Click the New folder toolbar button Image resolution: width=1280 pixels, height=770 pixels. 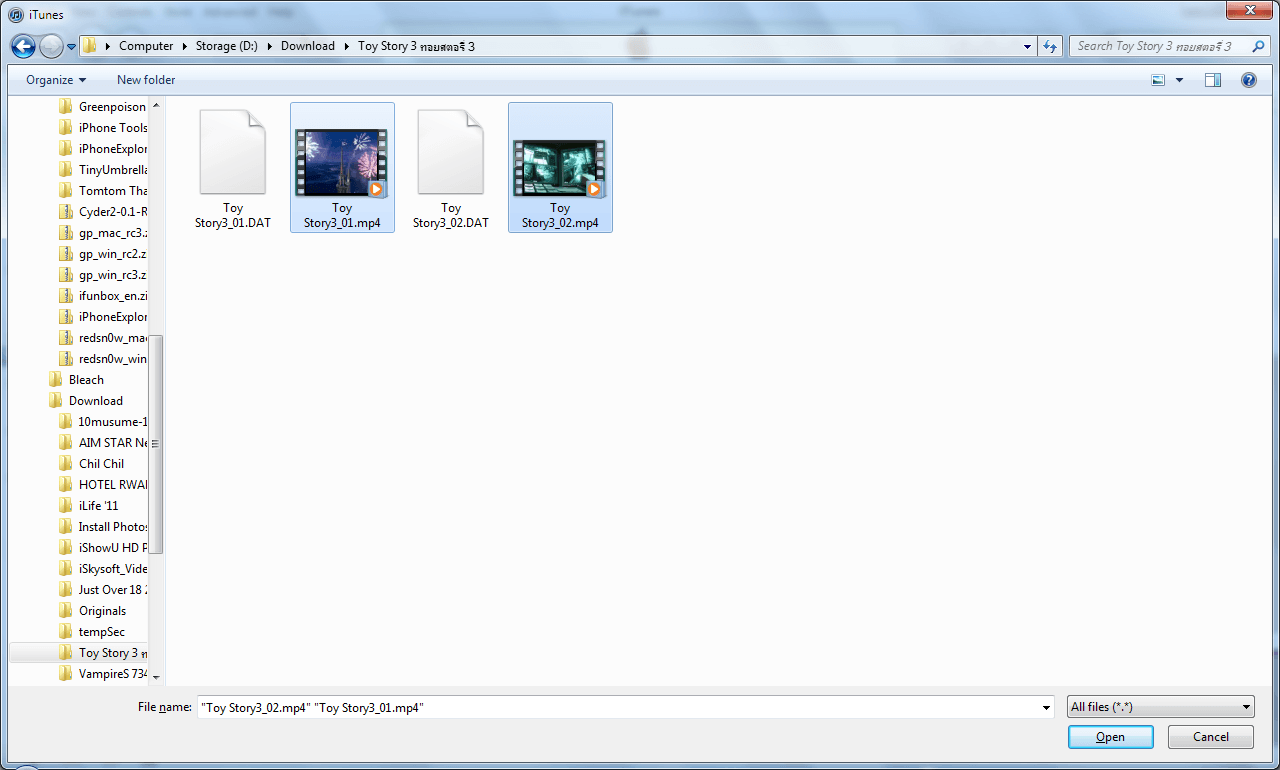(146, 80)
